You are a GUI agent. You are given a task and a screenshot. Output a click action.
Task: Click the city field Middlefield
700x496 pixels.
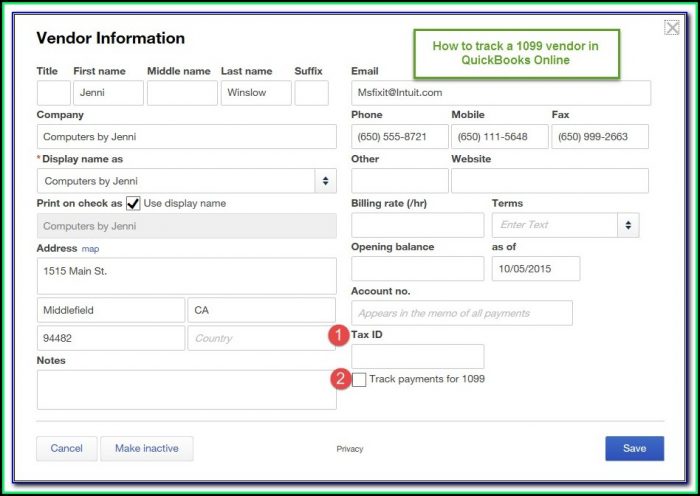click(111, 310)
